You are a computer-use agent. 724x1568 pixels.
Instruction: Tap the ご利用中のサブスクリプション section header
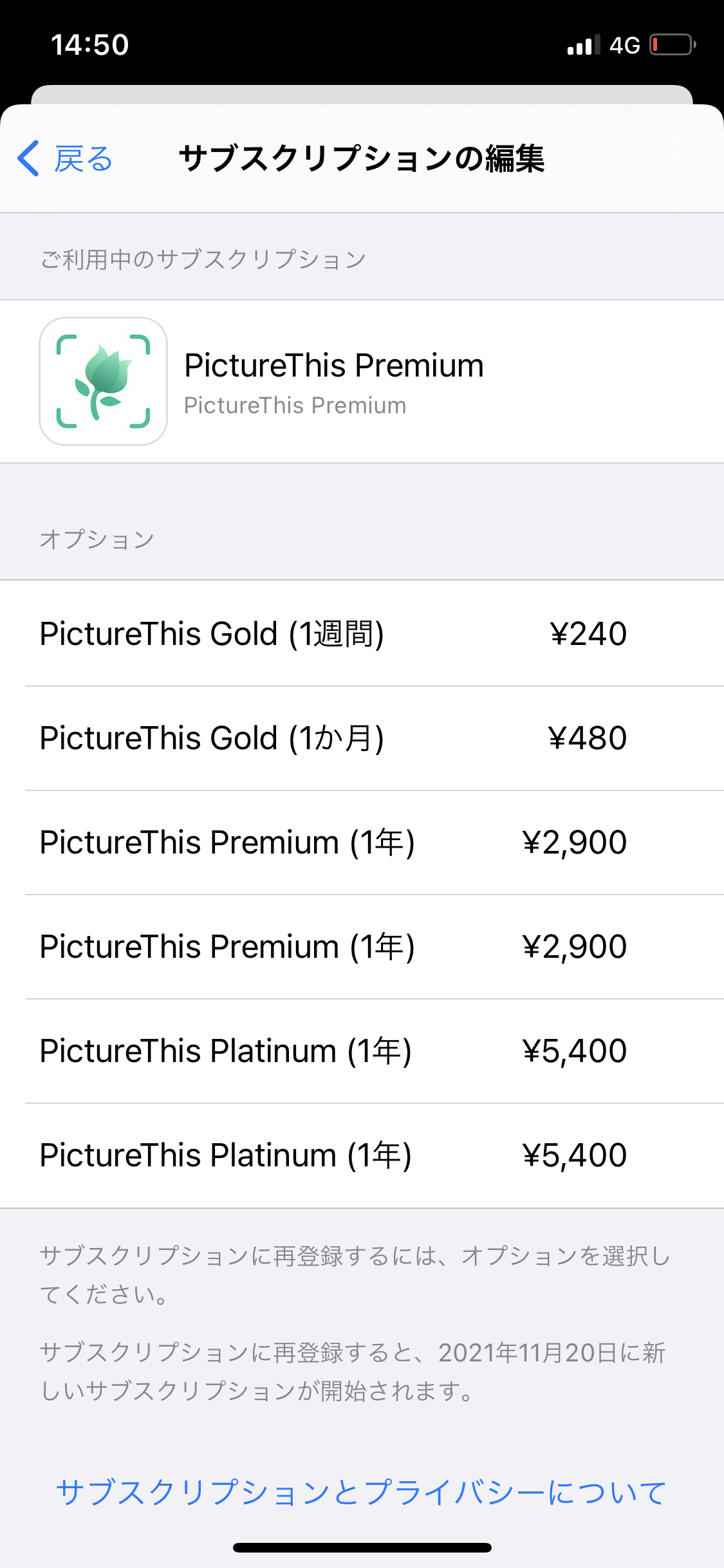[x=203, y=259]
